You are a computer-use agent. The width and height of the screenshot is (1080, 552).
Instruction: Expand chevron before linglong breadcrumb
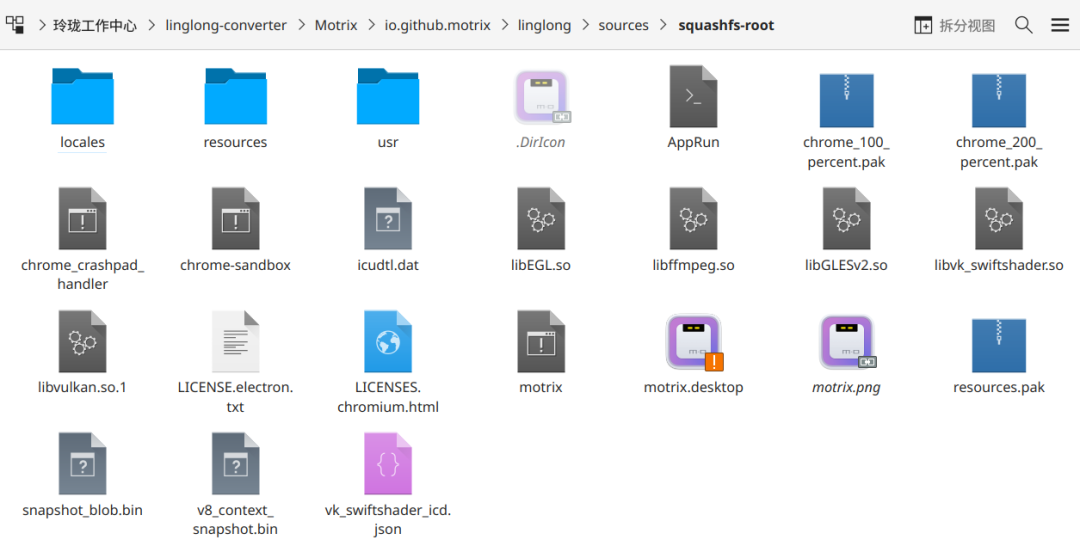505,25
